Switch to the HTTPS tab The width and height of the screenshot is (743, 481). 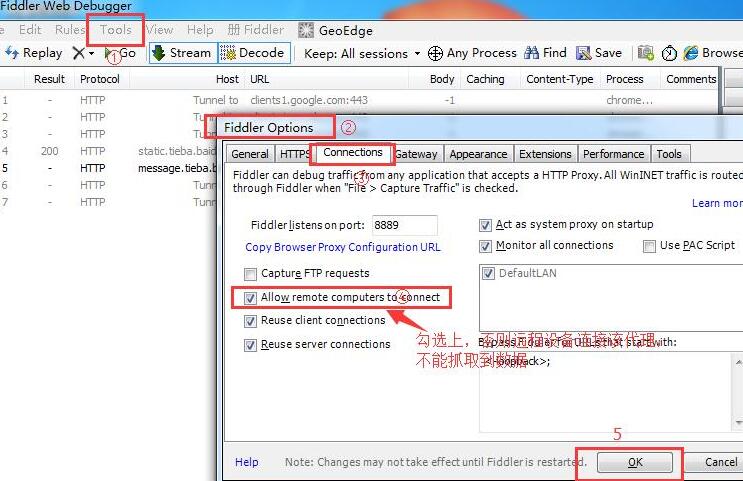coord(294,154)
